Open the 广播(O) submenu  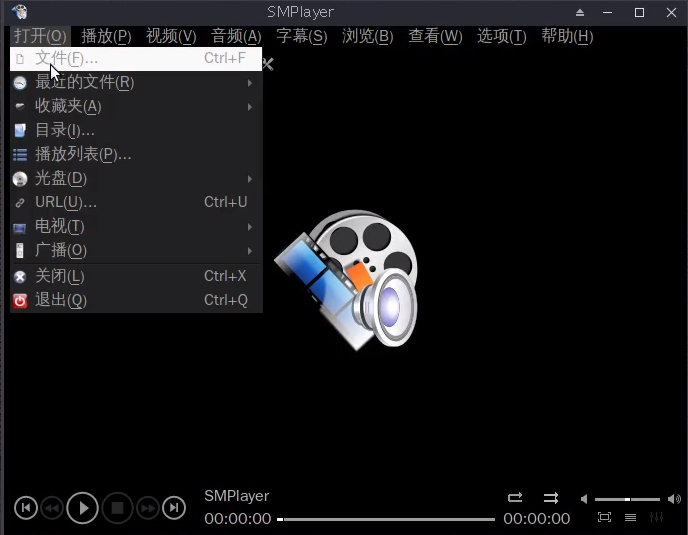point(136,251)
